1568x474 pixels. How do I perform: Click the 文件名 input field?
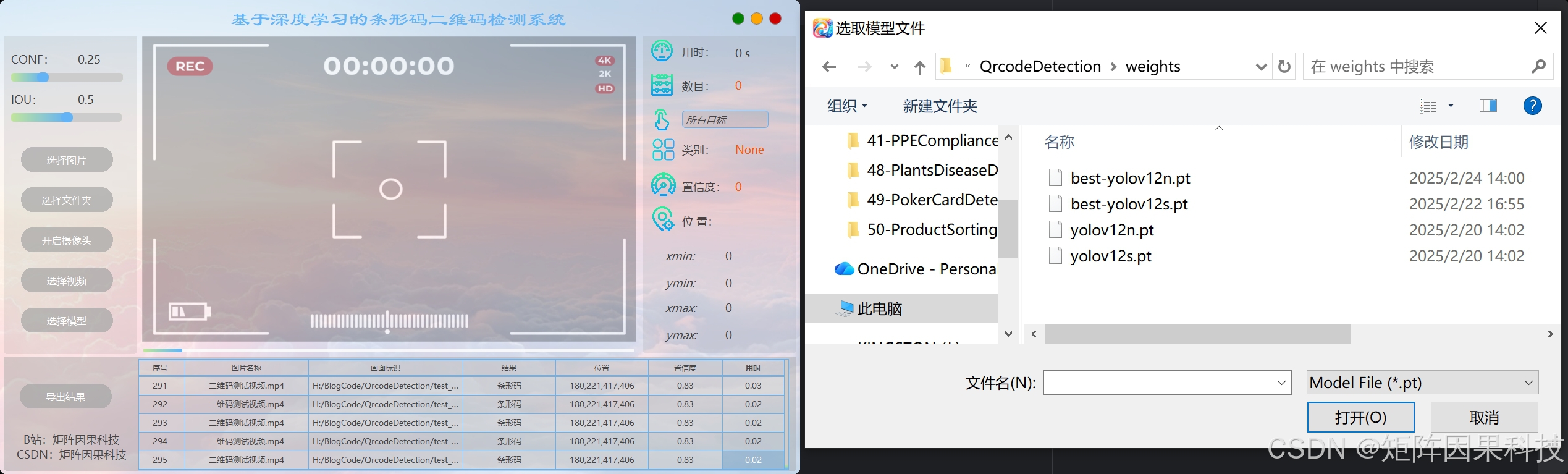[1167, 383]
